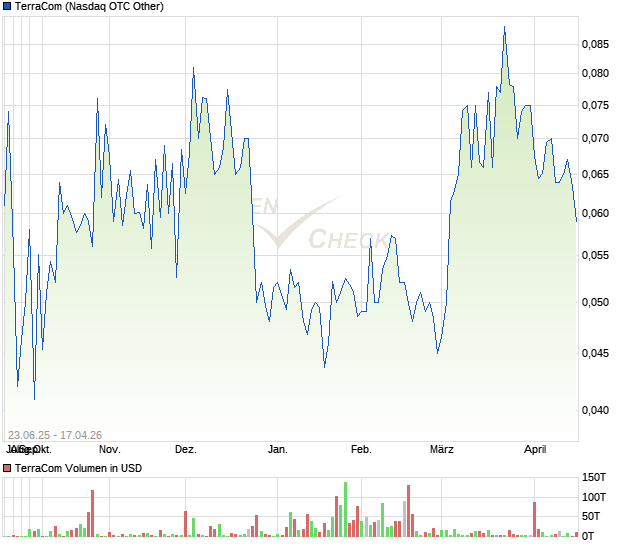Click the 0,055 price axis value
This screenshot has height=546, width=620.
point(595,255)
